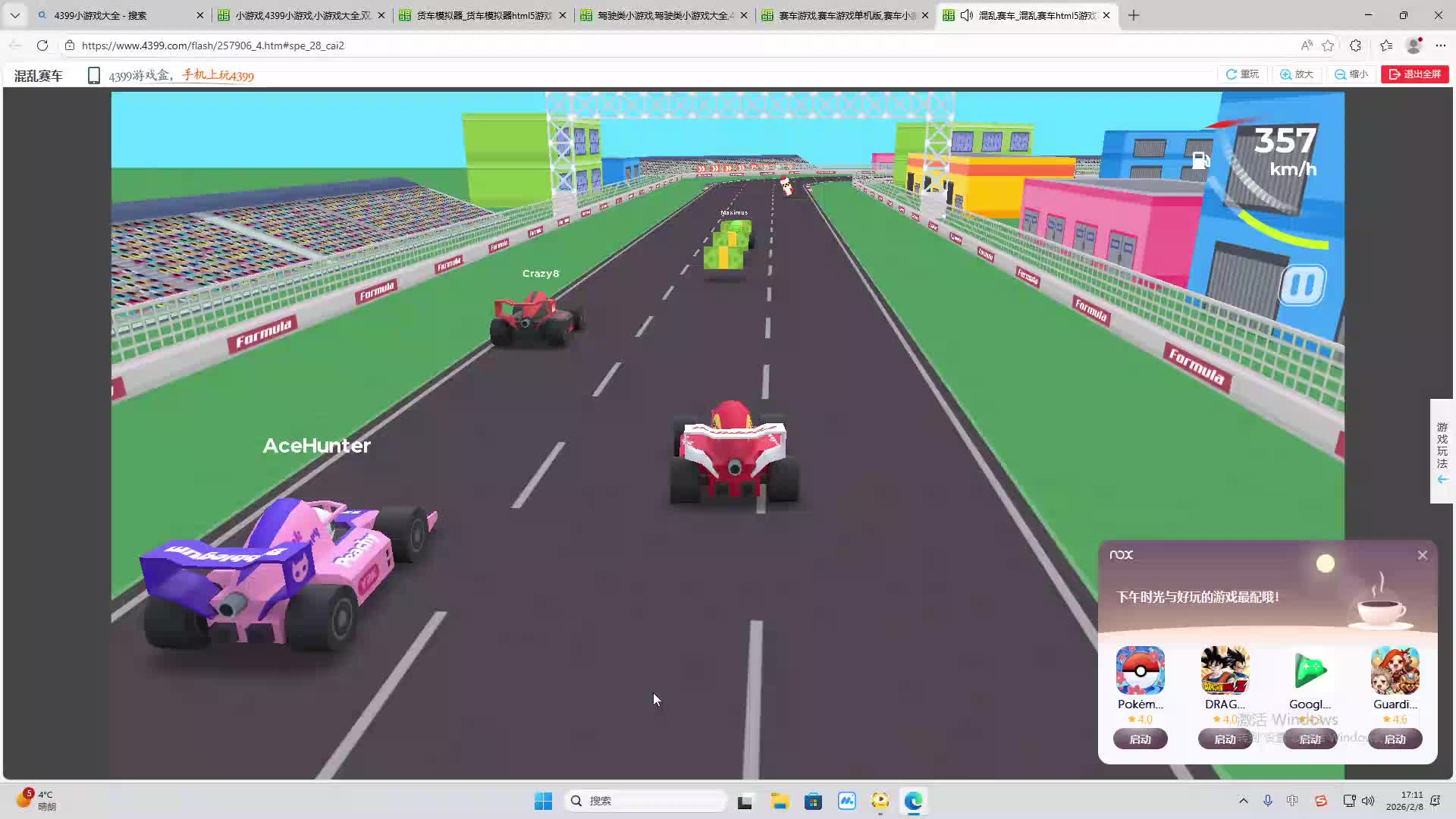Click the taskbar search field
This screenshot has width=1456, height=819.
point(645,801)
